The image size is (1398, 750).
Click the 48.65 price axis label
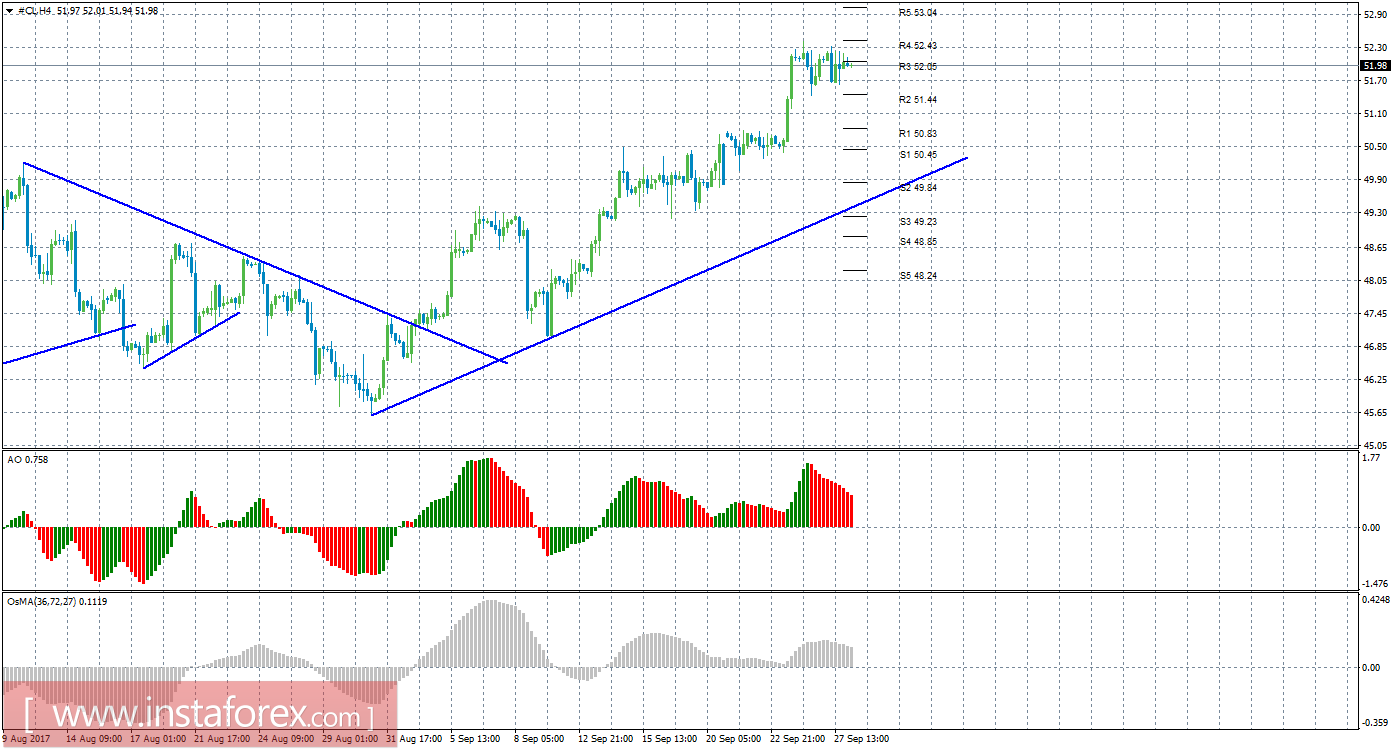pyautogui.click(x=1374, y=247)
